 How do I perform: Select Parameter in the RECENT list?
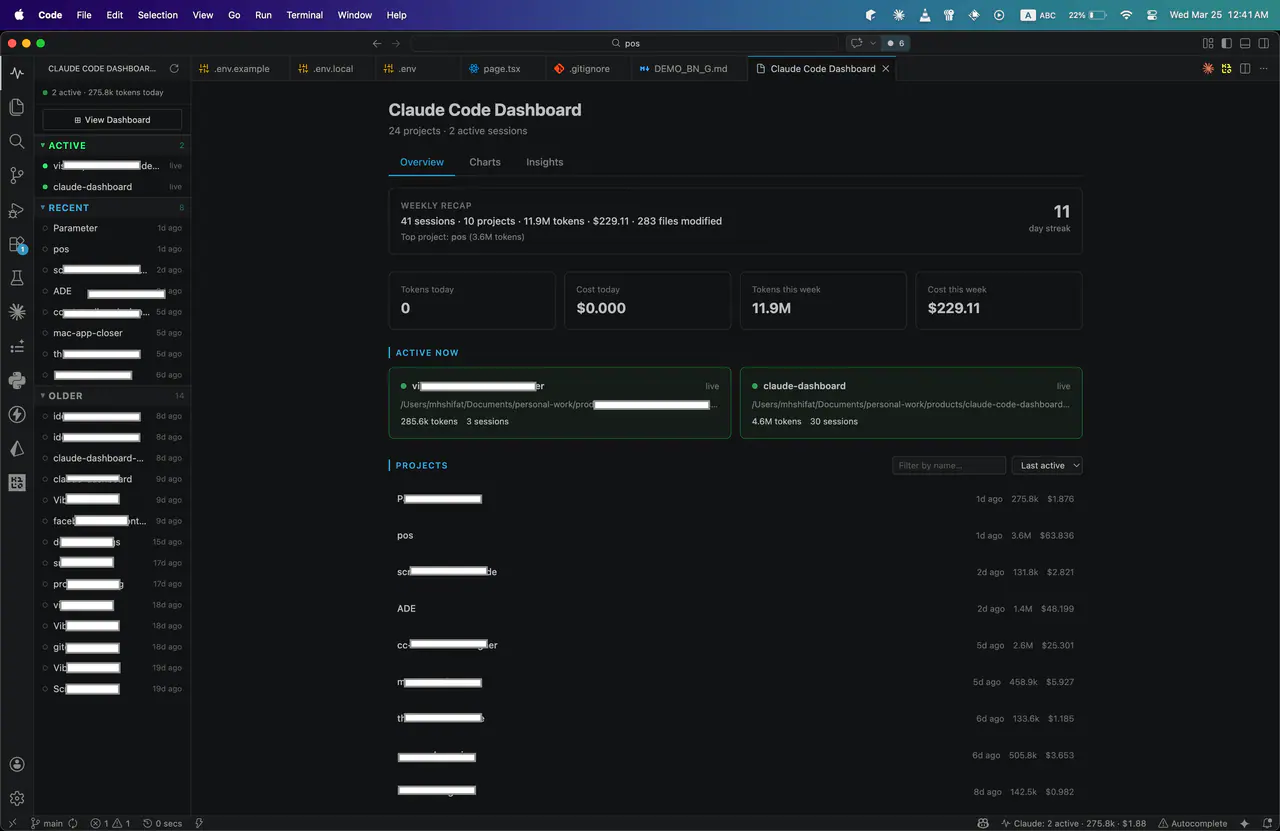tap(112, 228)
